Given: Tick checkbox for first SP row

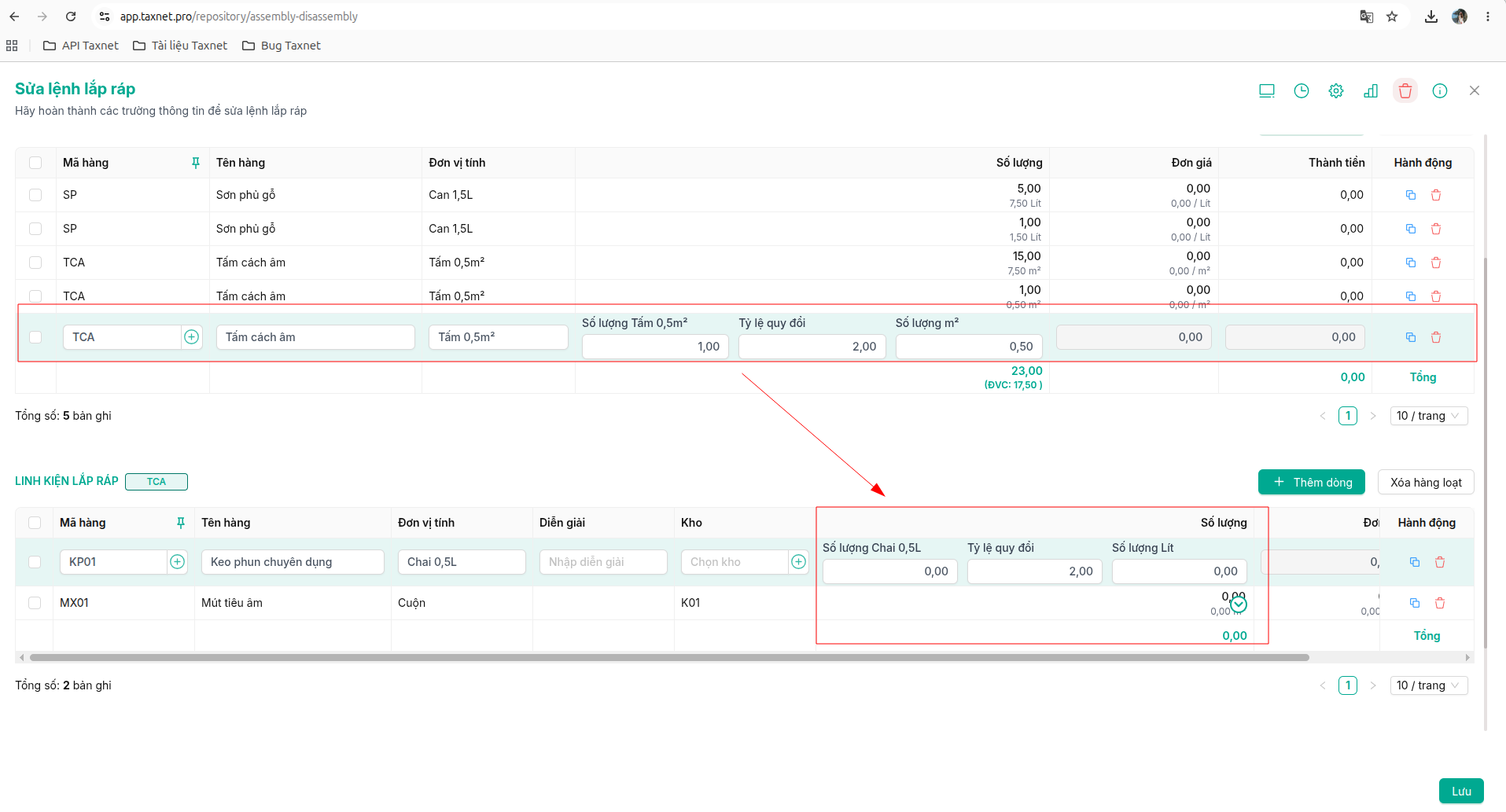Looking at the screenshot, I should click(35, 195).
